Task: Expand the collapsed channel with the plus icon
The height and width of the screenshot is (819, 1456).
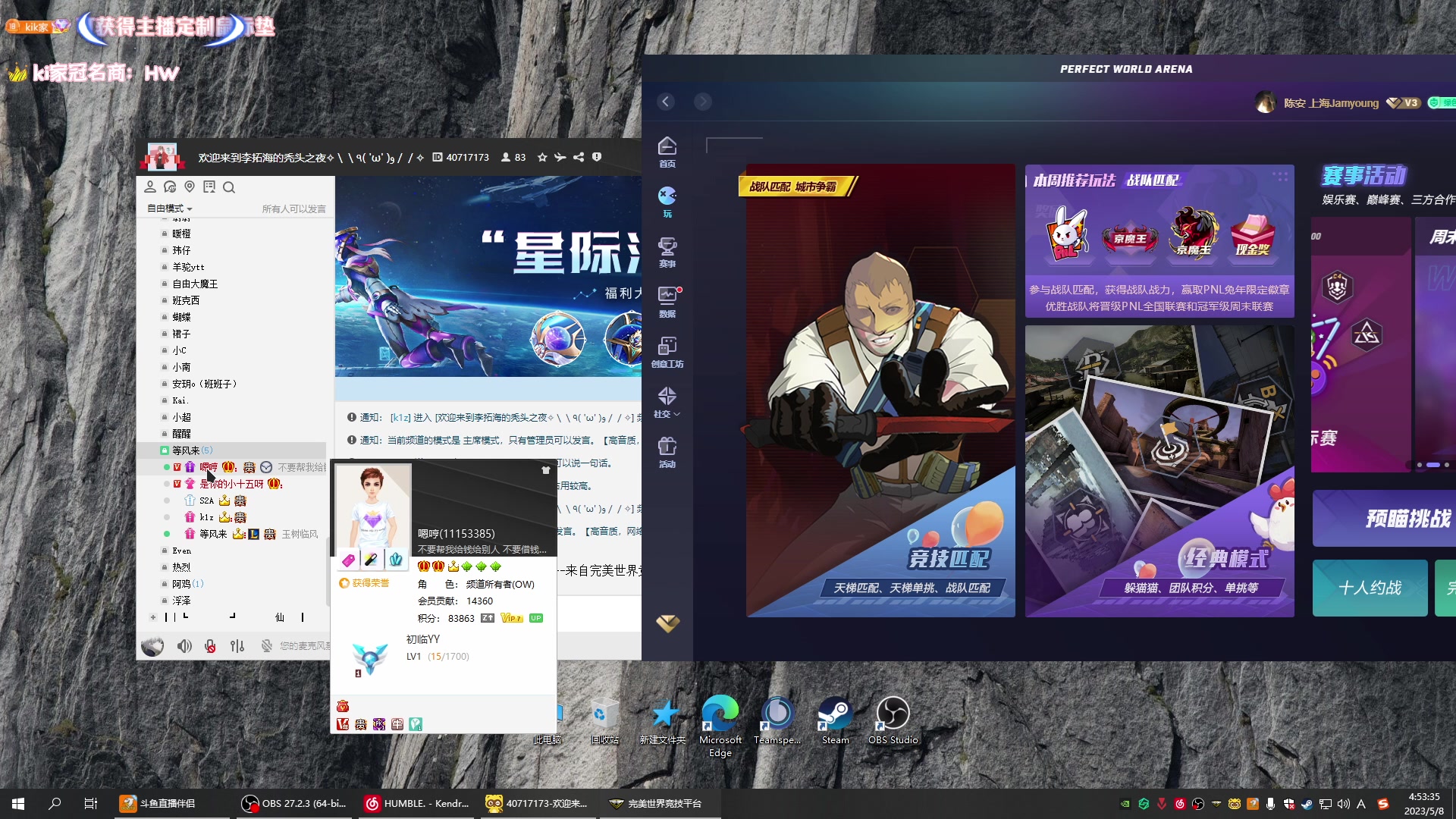Action: coord(152,617)
